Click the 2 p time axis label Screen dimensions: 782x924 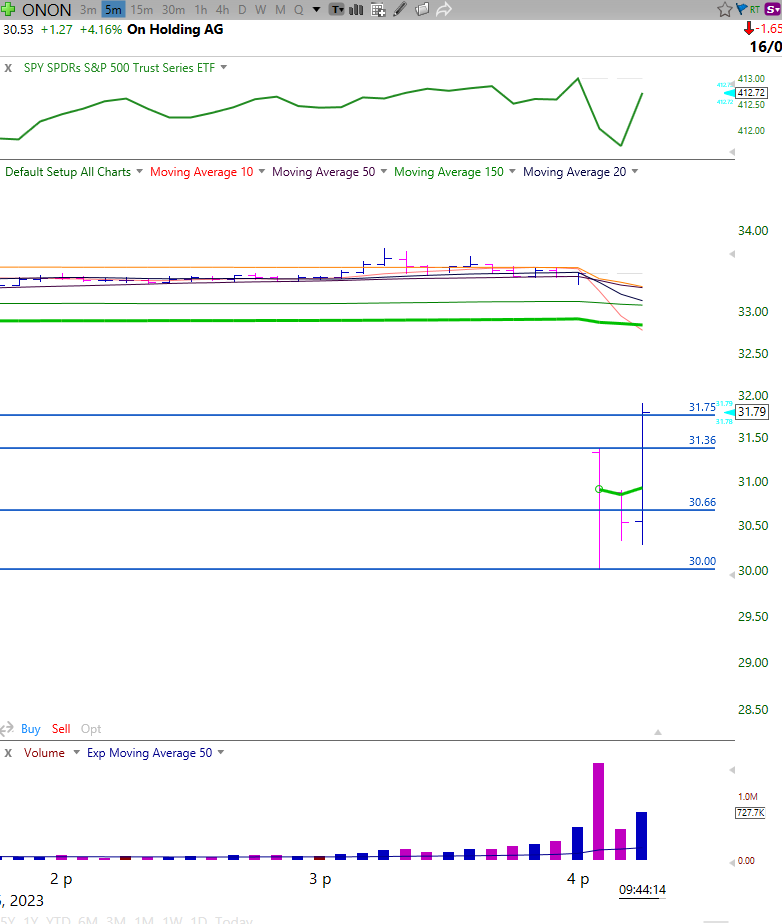pyautogui.click(x=61, y=879)
